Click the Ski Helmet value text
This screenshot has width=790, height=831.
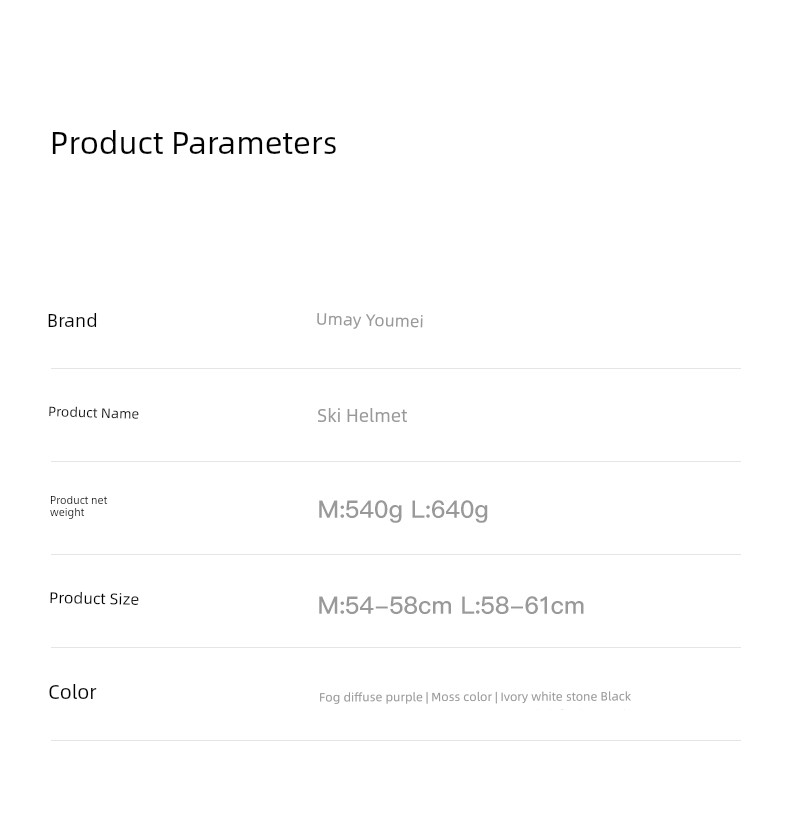[362, 416]
